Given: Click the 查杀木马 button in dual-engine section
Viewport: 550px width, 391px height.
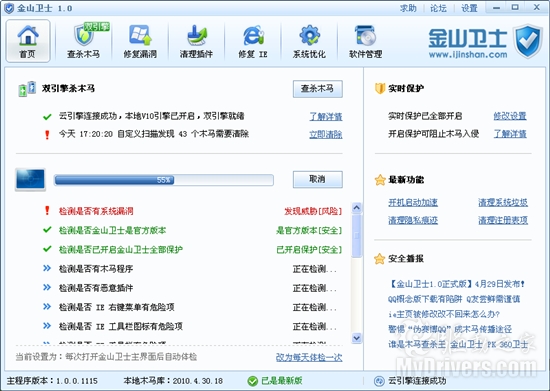Looking at the screenshot, I should (317, 89).
